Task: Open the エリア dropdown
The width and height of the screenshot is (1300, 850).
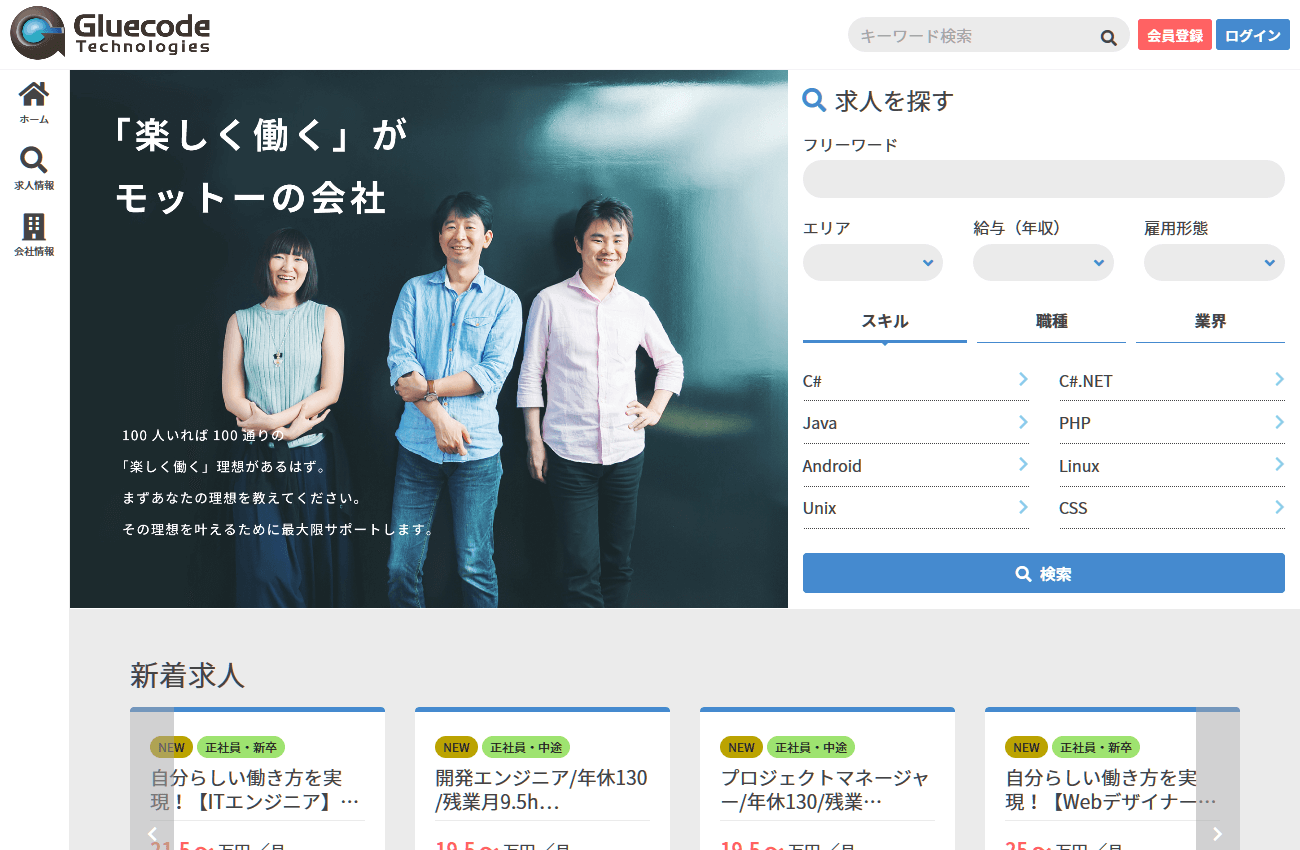Action: point(873,263)
